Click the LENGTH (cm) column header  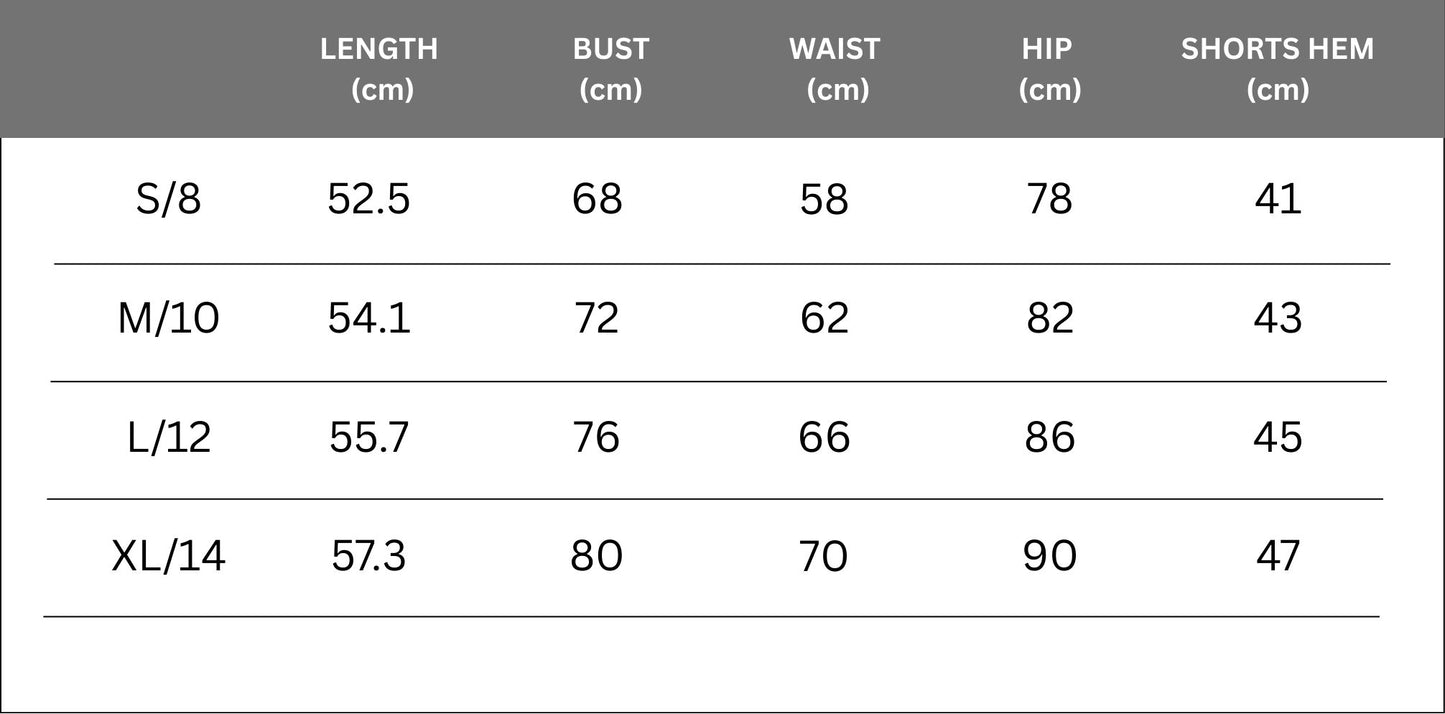379,69
